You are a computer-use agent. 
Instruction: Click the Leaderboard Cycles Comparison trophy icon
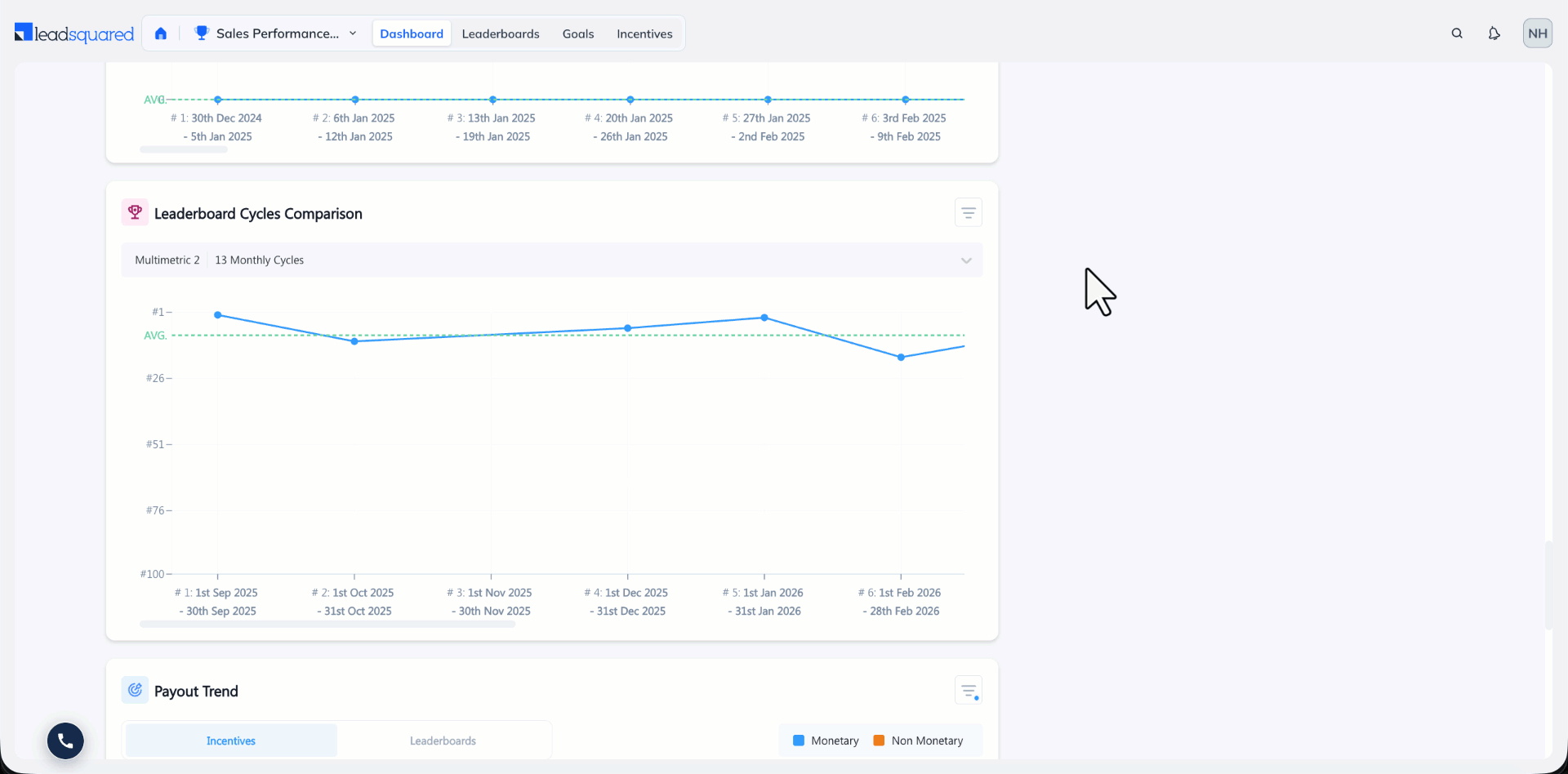pos(135,212)
